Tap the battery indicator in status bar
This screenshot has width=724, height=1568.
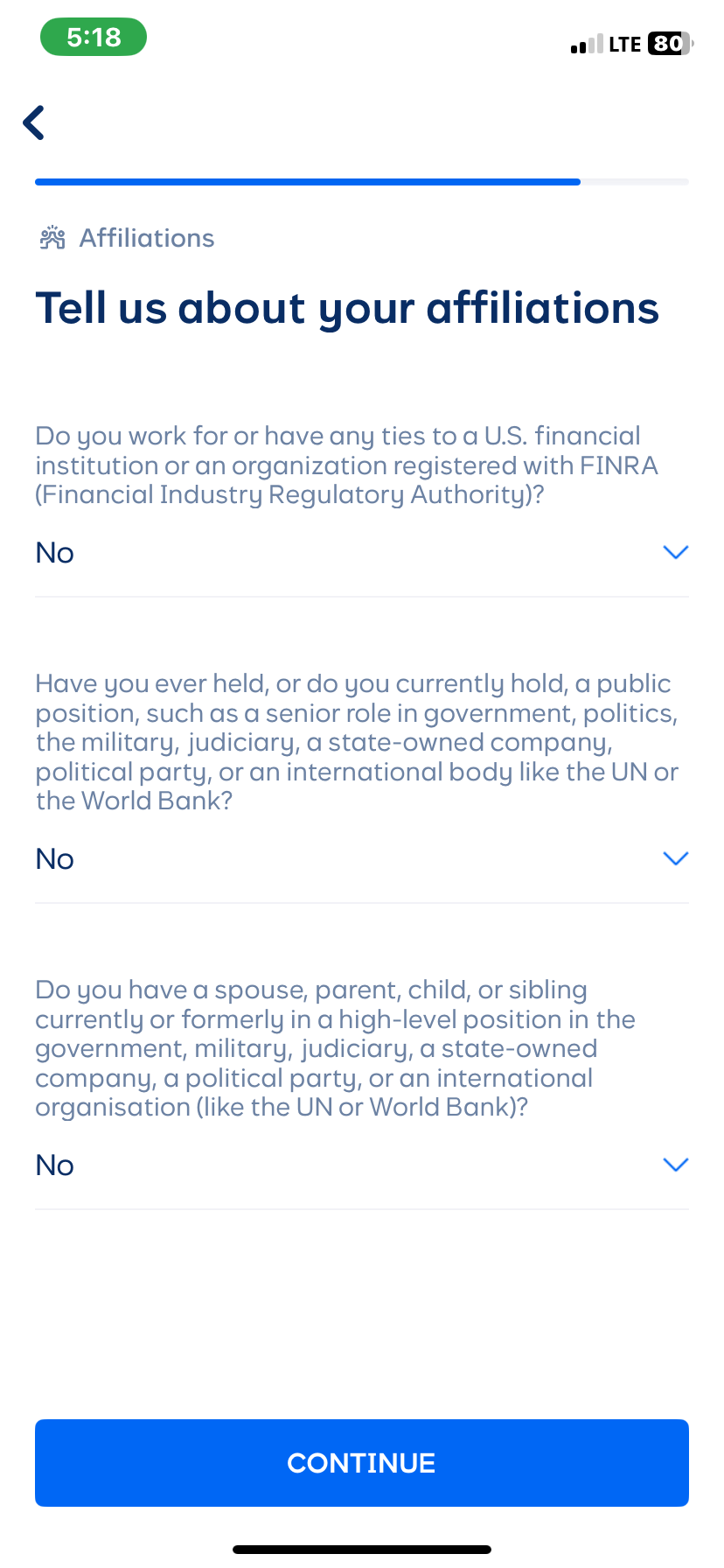670,44
